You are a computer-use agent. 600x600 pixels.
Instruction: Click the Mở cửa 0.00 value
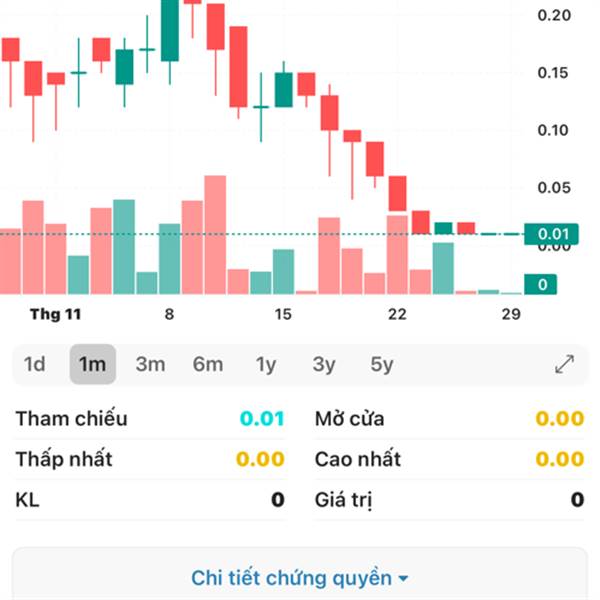click(560, 418)
